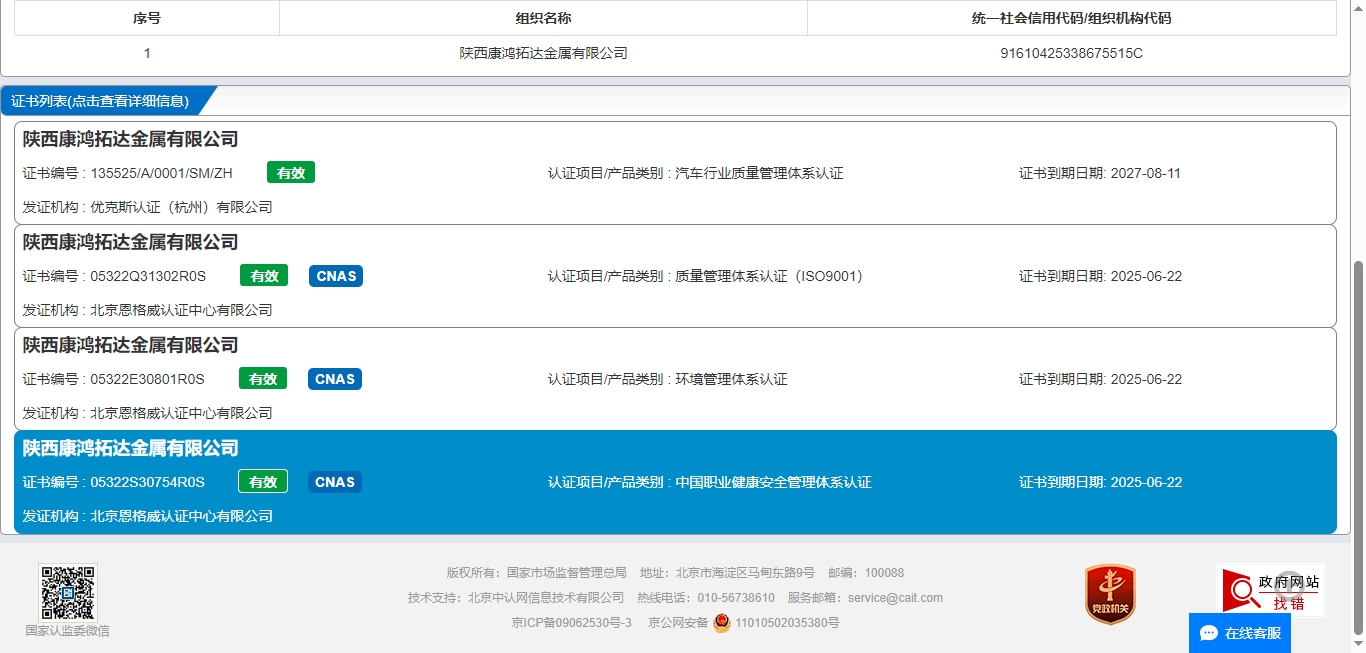Click the 证书列表(点击查看详细信息) tab header
The height and width of the screenshot is (653, 1366).
pos(100,101)
